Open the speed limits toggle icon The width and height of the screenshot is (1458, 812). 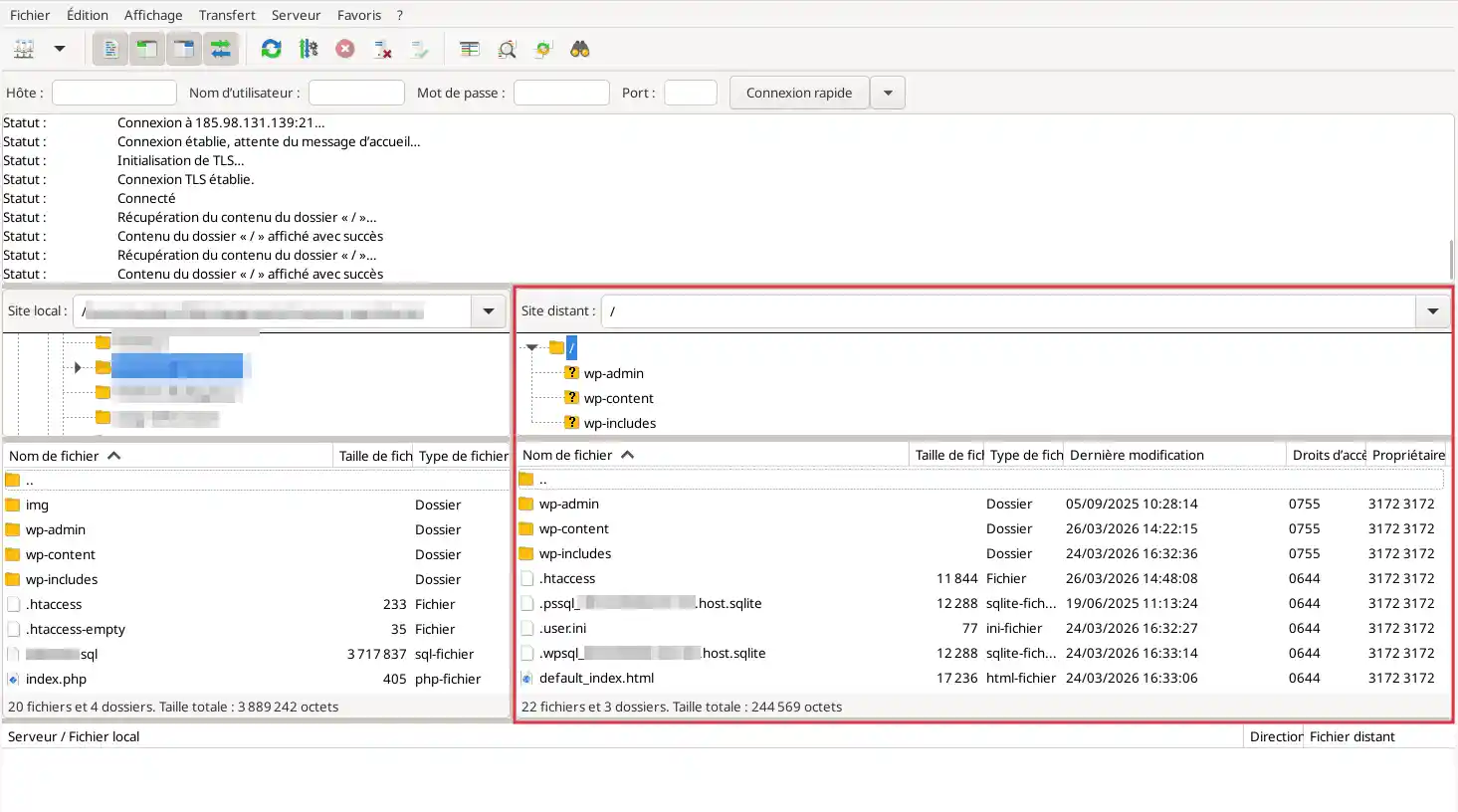point(309,48)
